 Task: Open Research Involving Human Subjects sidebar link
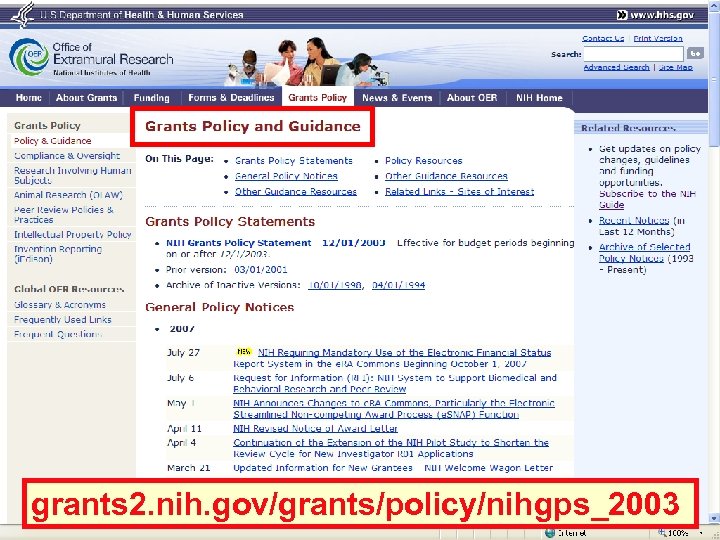73,175
